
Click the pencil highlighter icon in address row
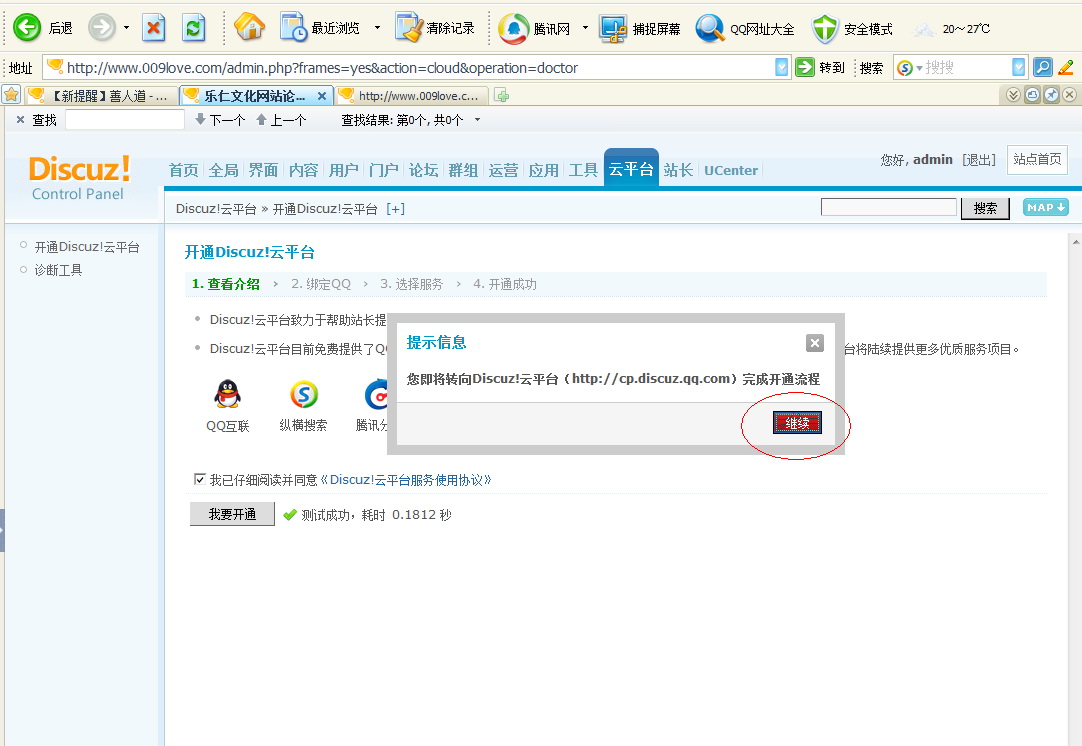[x=1065, y=67]
